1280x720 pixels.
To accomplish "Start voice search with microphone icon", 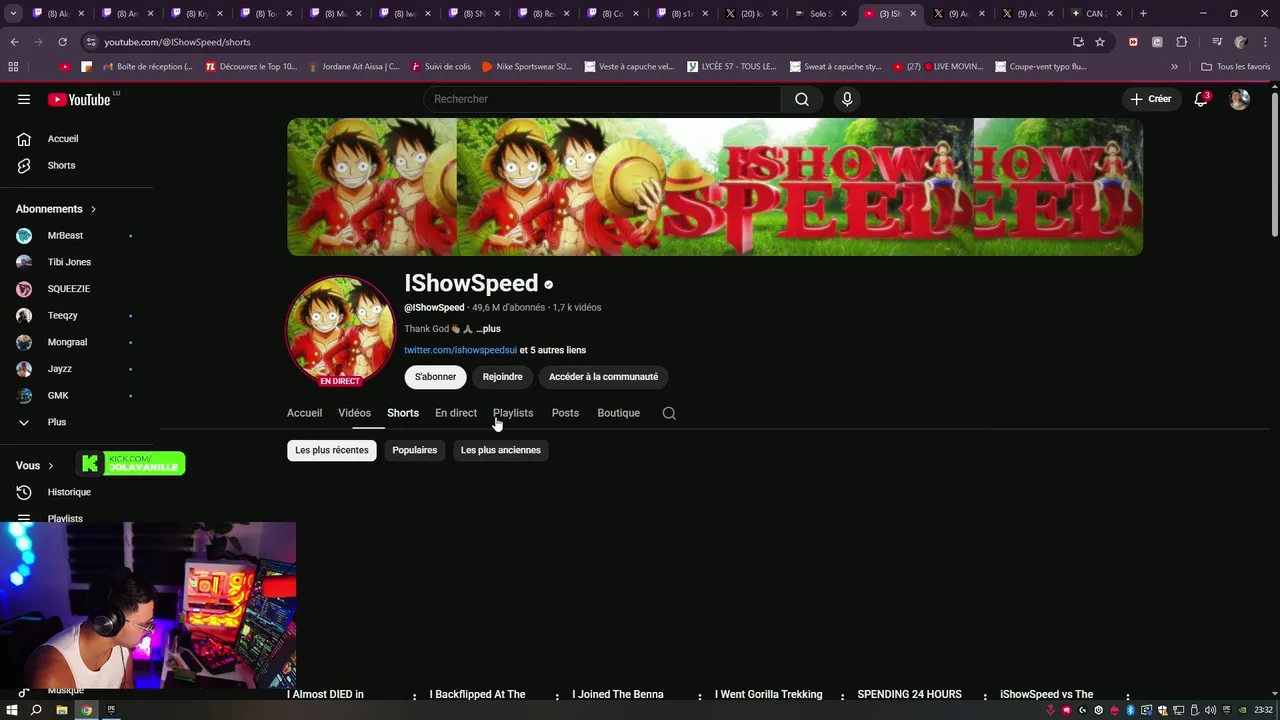I will point(847,99).
